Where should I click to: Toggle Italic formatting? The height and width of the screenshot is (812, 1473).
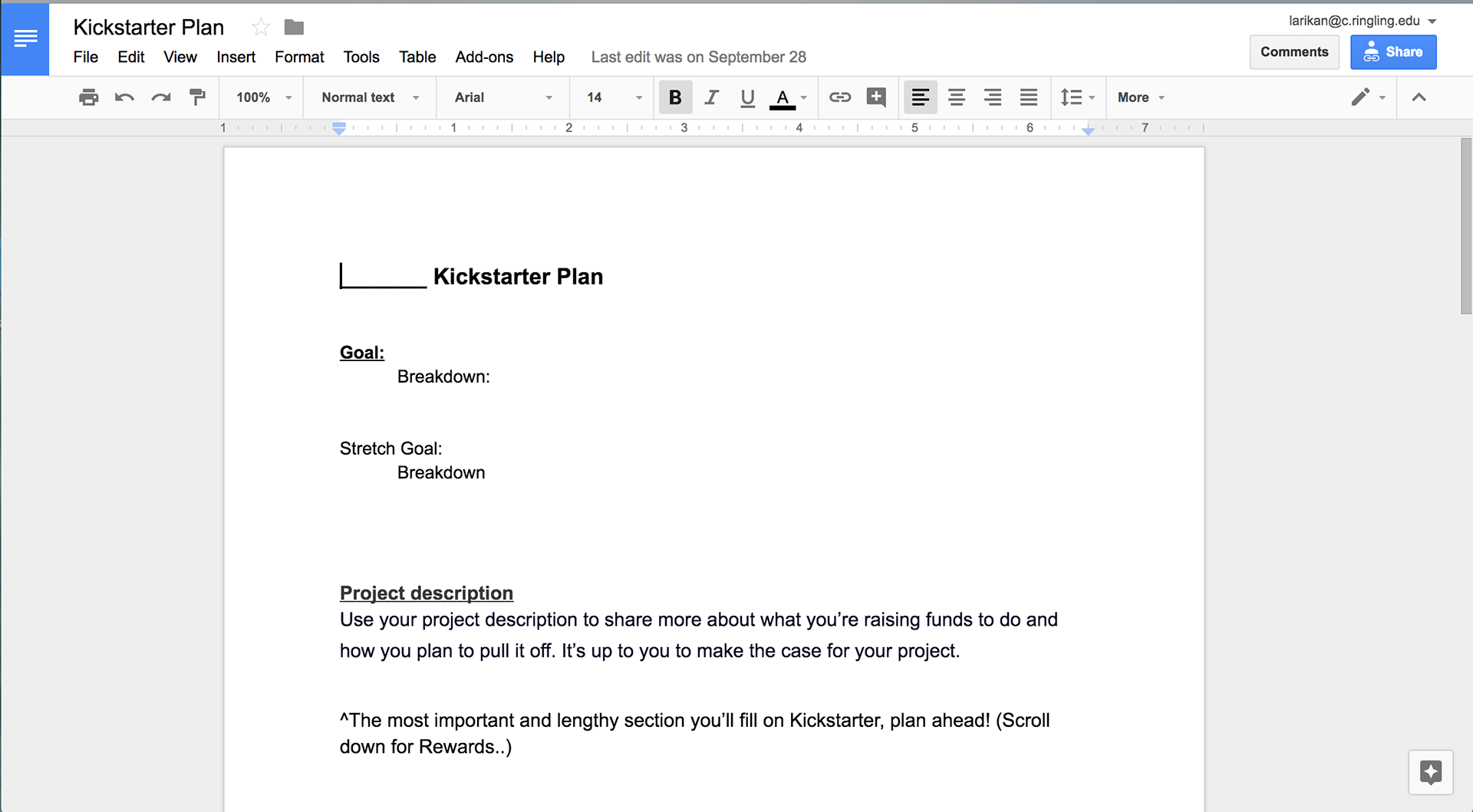[711, 97]
